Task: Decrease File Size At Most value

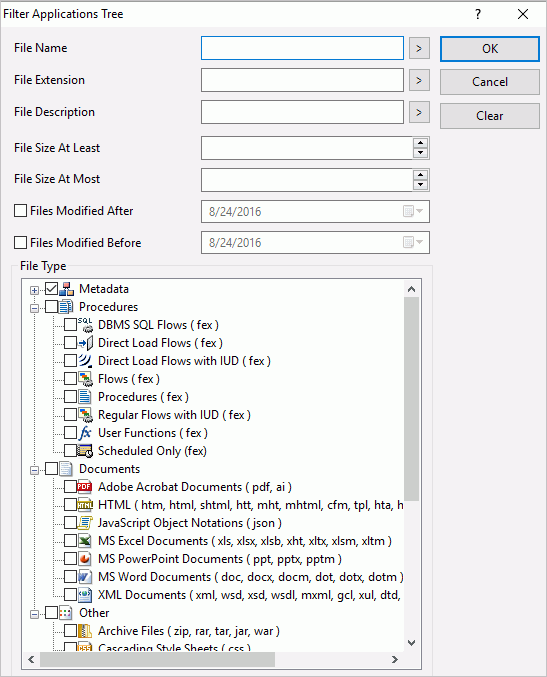Action: 421,185
